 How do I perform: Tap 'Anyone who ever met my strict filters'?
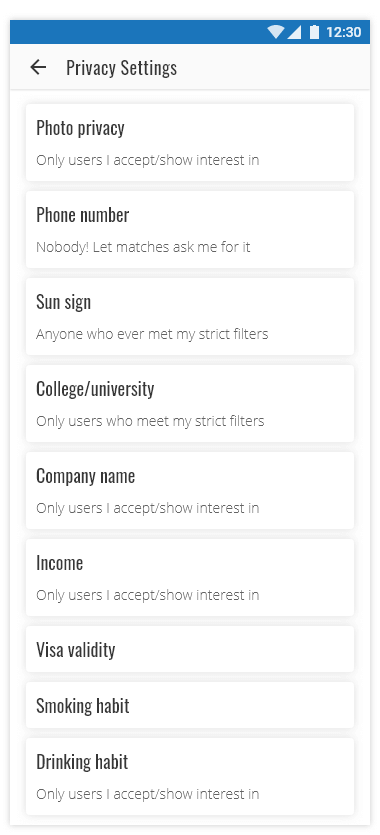tap(152, 334)
